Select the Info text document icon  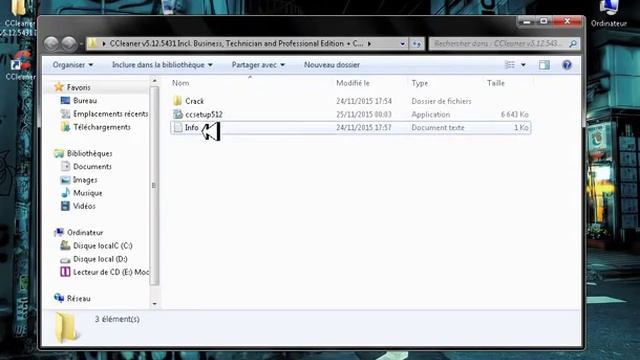click(x=178, y=127)
